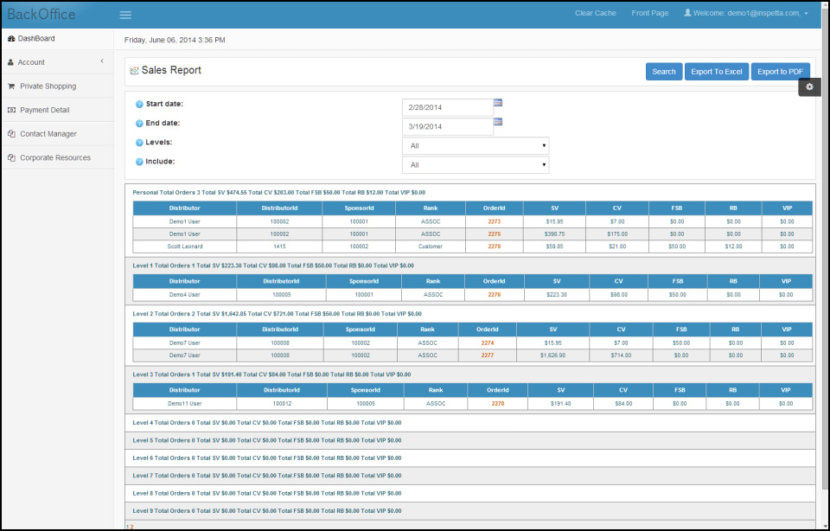Viewport: 830px width, 531px height.
Task: Open order 2277 link
Action: pyautogui.click(x=488, y=356)
